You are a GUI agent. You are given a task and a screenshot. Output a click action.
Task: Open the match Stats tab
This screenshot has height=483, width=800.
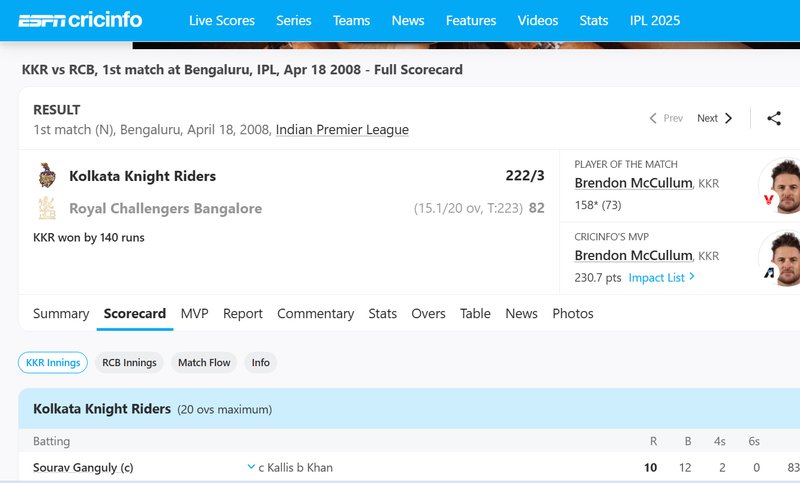383,314
